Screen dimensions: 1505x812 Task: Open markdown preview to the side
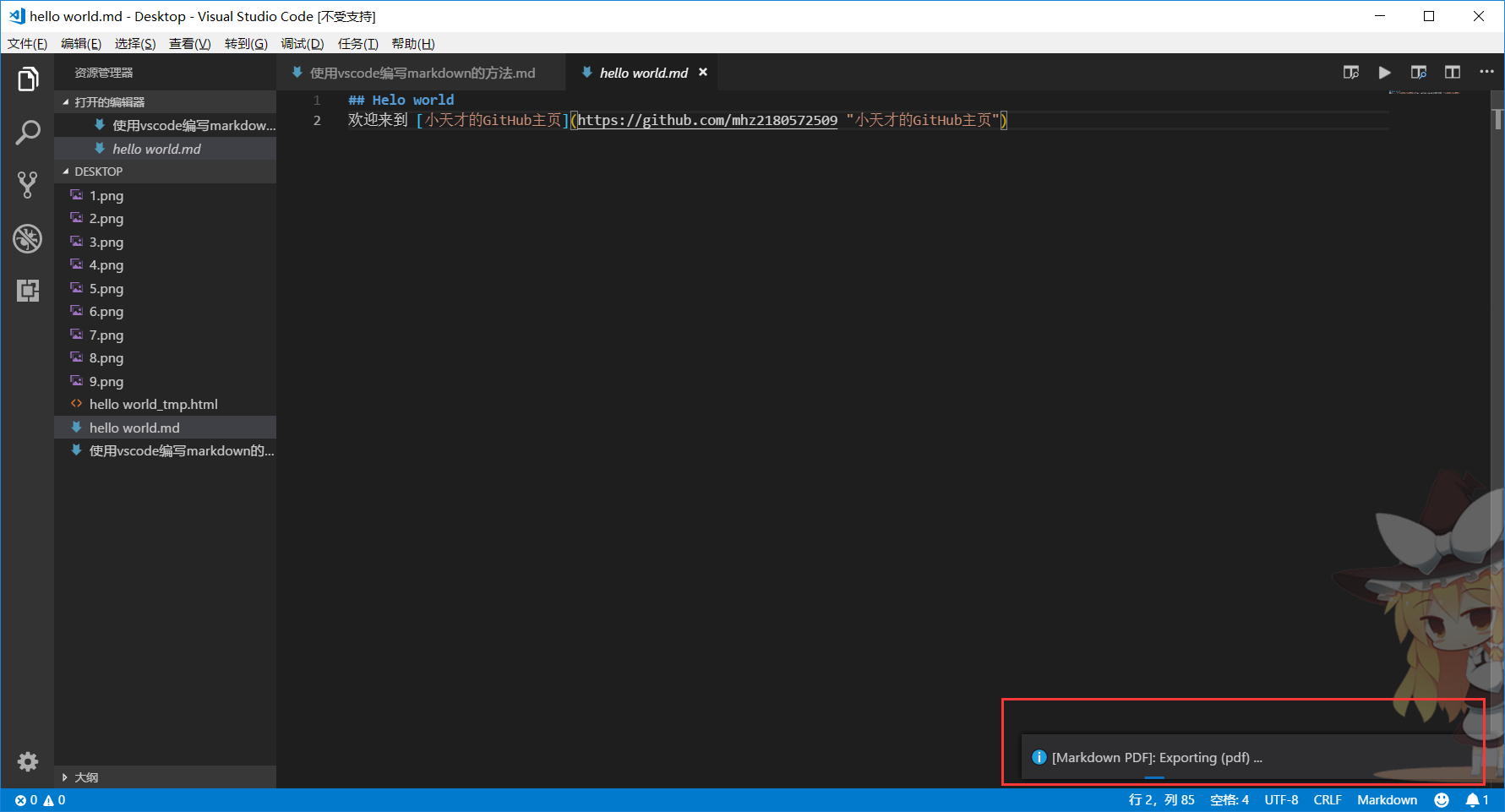pyautogui.click(x=1419, y=73)
